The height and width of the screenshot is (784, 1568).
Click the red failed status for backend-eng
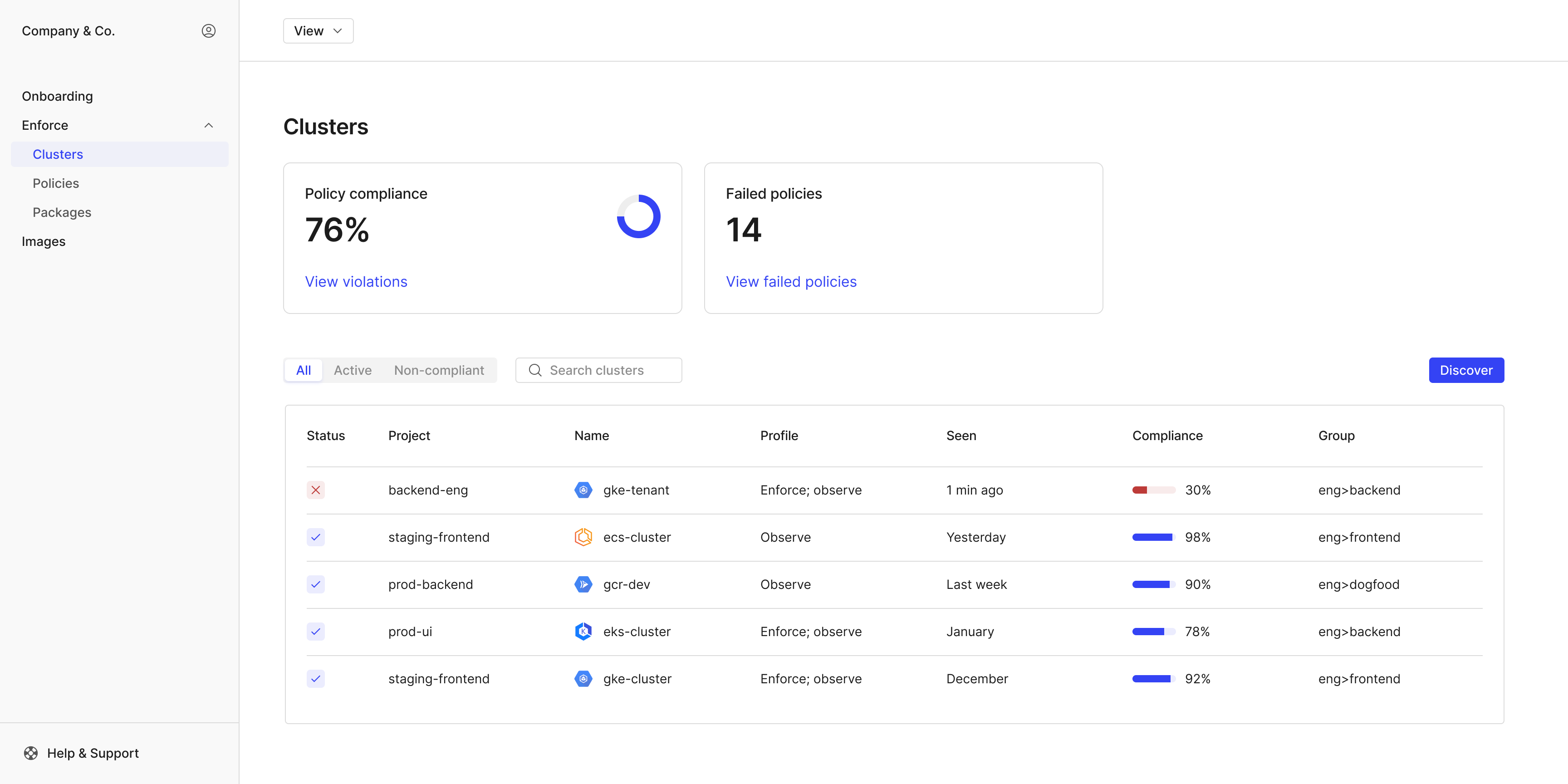pos(315,490)
